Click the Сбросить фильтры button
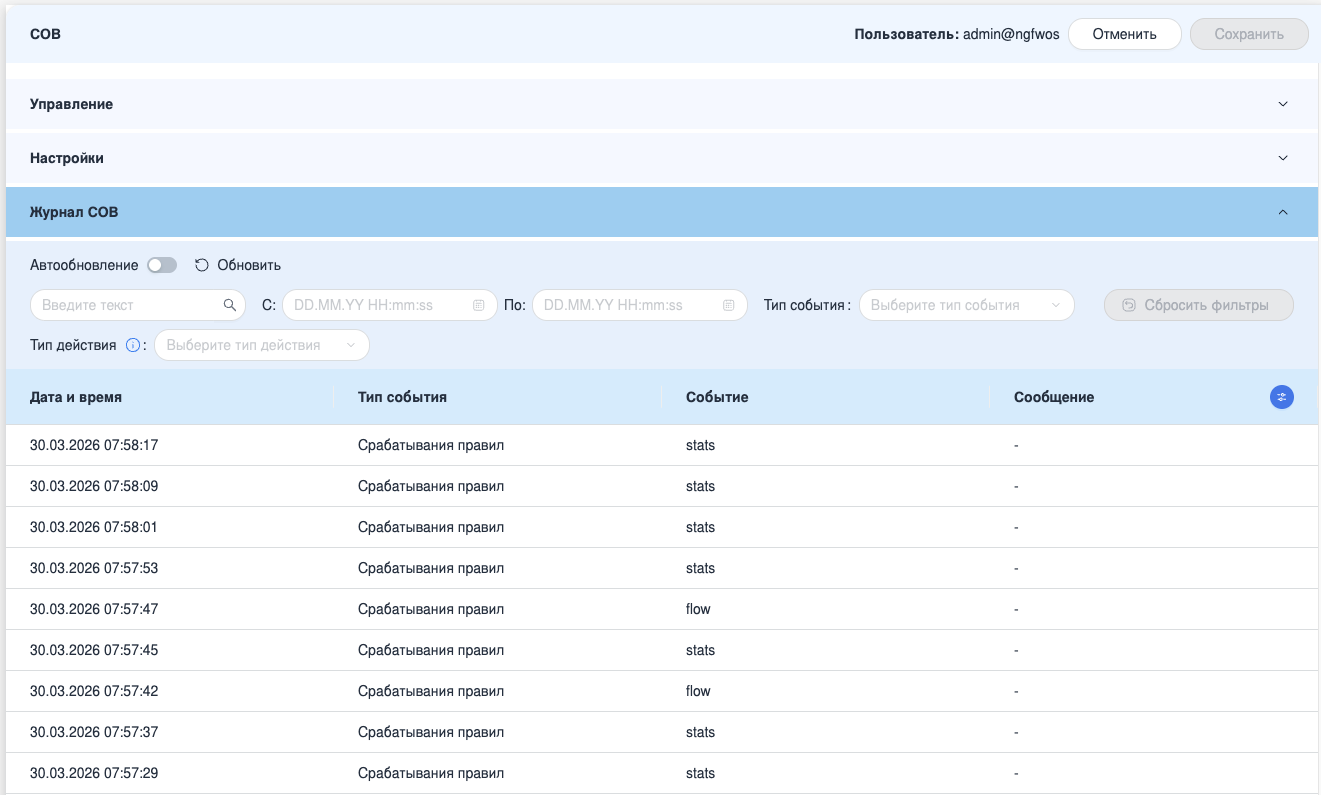Image resolution: width=1321 pixels, height=795 pixels. pyautogui.click(x=1199, y=305)
